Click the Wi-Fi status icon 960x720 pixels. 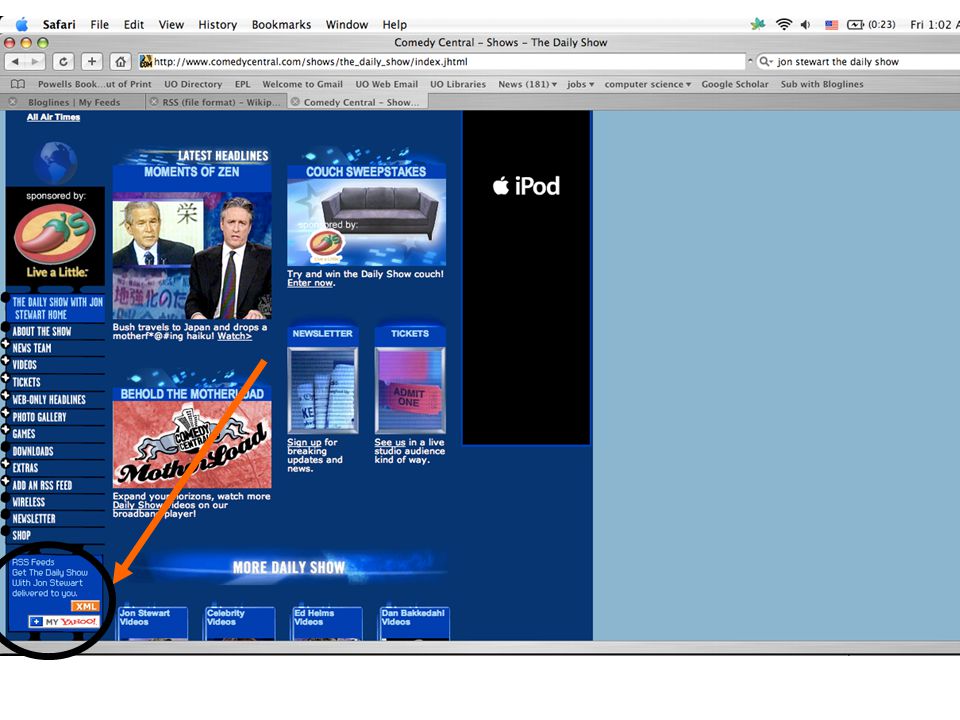click(x=784, y=24)
